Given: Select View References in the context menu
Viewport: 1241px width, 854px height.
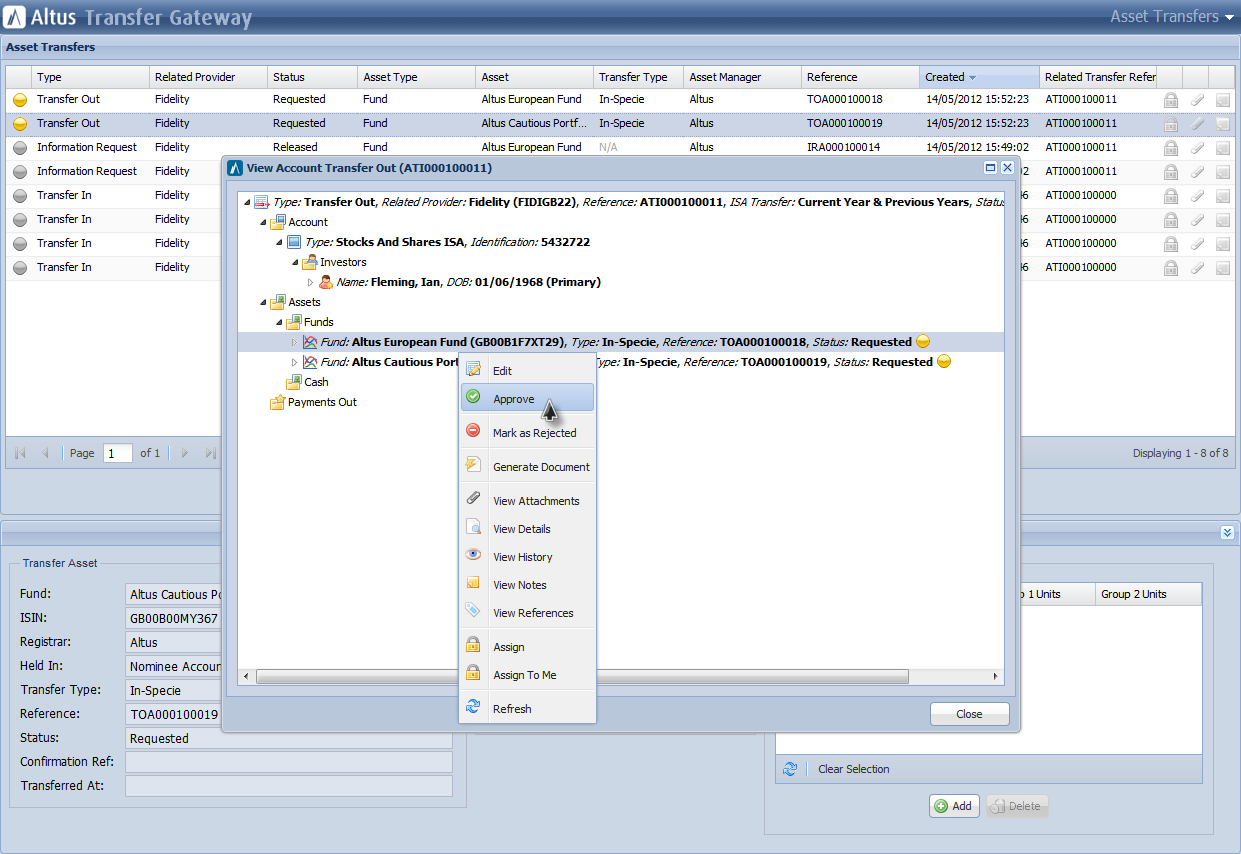Looking at the screenshot, I should pos(528,613).
